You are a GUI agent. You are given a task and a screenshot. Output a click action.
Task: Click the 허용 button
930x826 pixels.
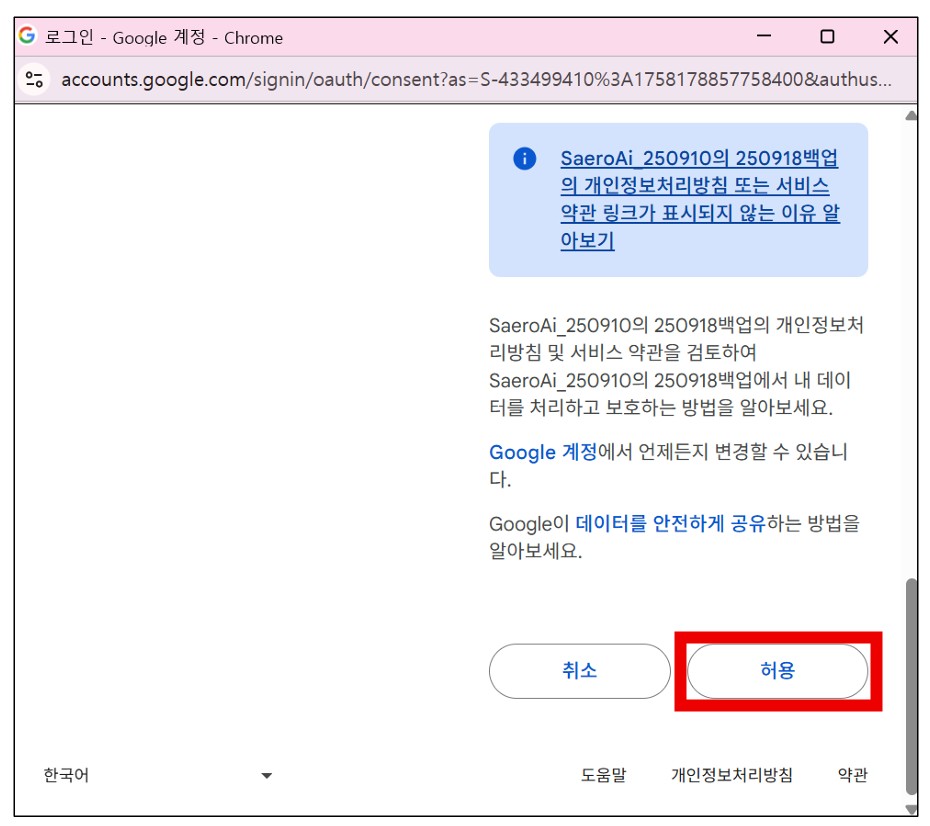777,671
